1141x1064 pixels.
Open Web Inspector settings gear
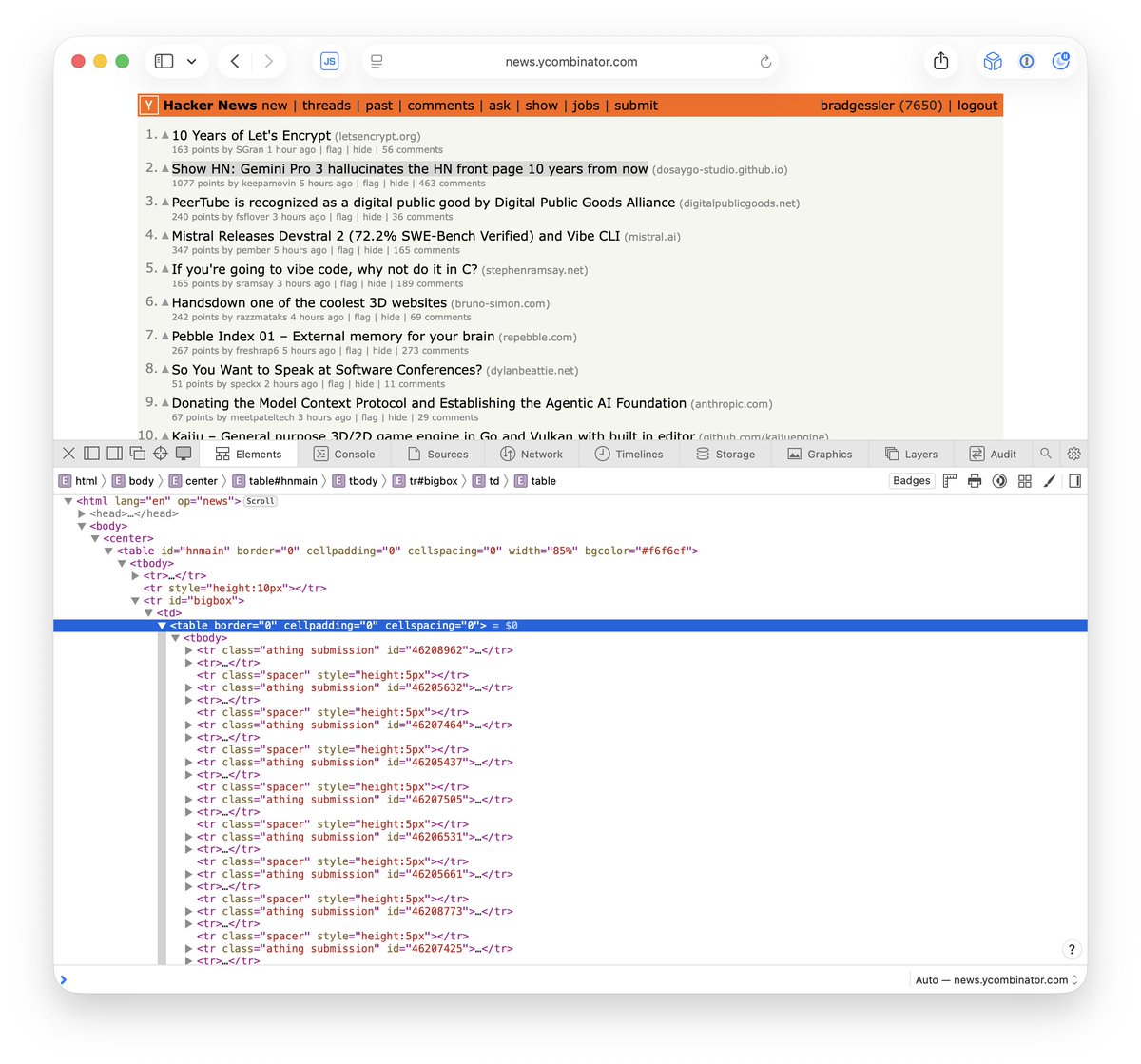tap(1074, 454)
